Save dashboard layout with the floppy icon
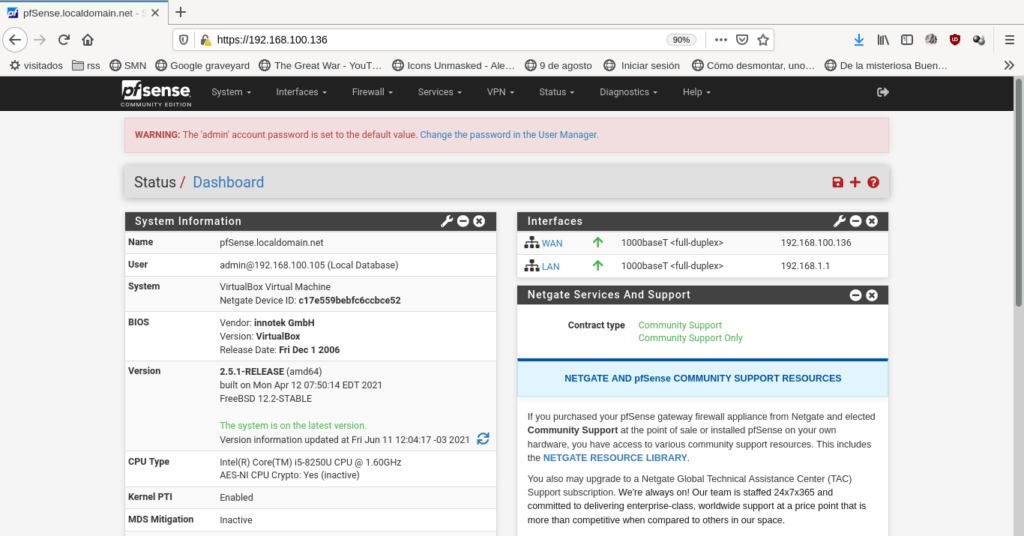Screen dimensions: 1024x536 (x=837, y=182)
